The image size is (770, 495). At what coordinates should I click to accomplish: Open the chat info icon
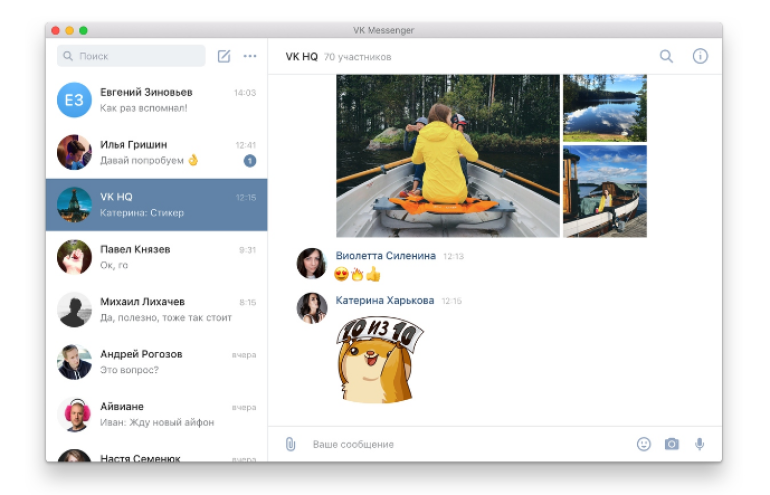coord(700,56)
